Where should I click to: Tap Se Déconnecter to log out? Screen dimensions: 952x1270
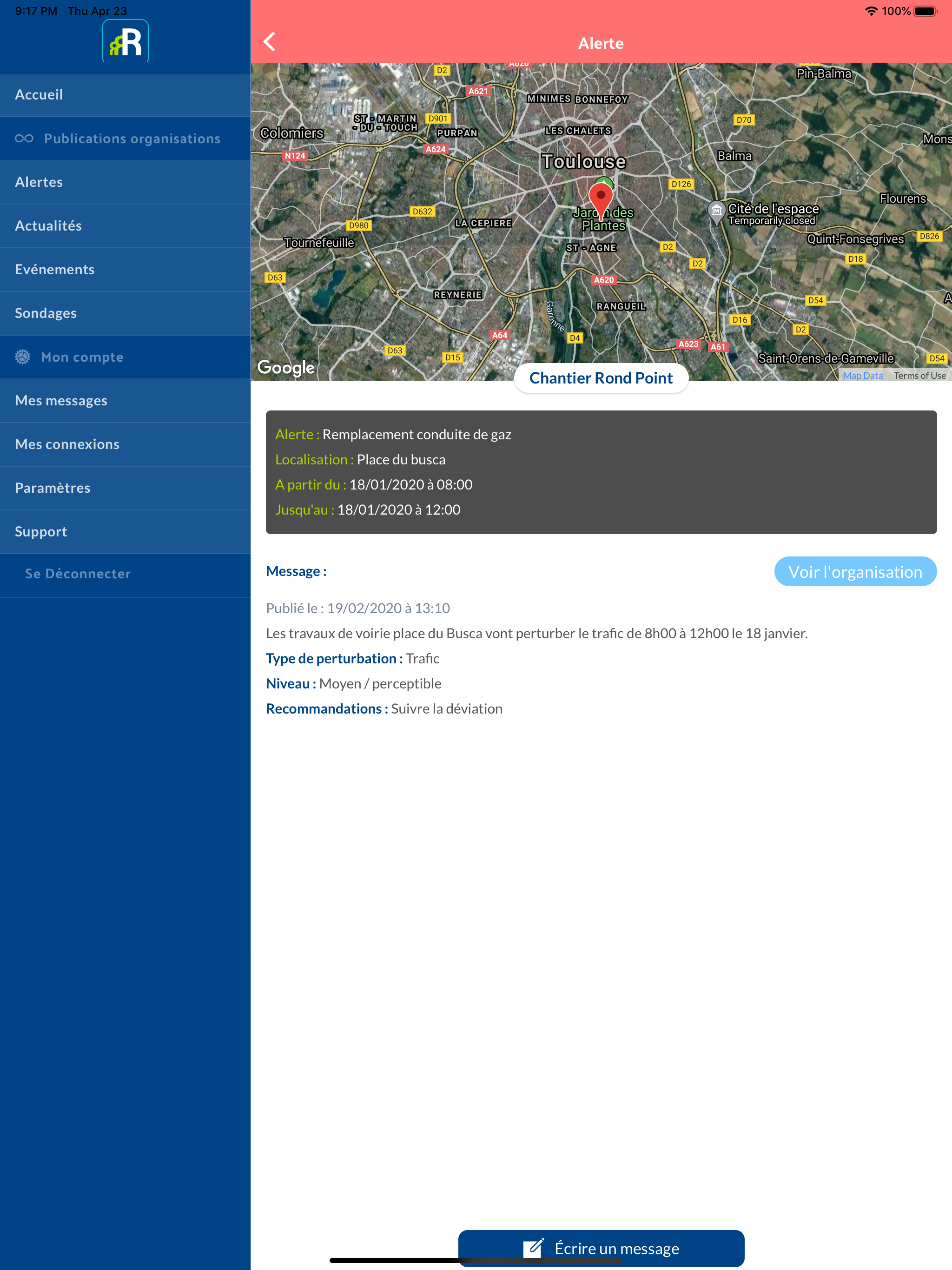pyautogui.click(x=125, y=574)
